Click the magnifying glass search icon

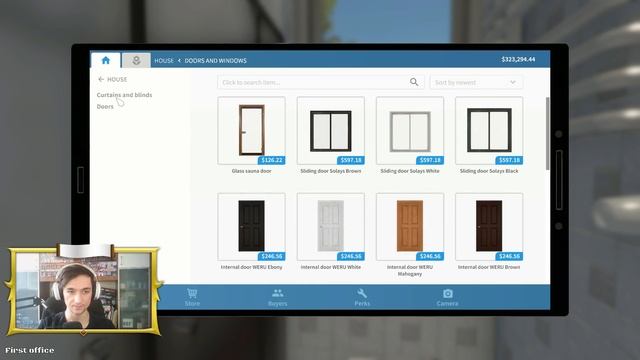tap(414, 82)
